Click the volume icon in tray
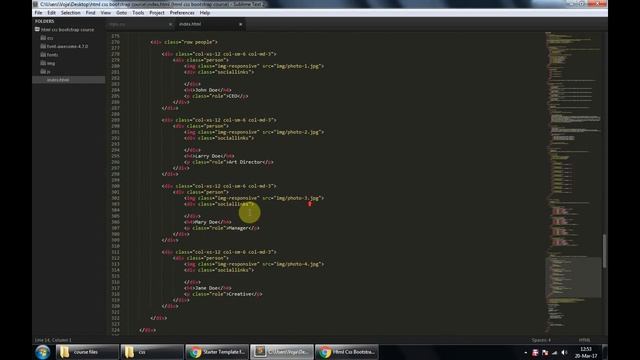 click(x=564, y=353)
